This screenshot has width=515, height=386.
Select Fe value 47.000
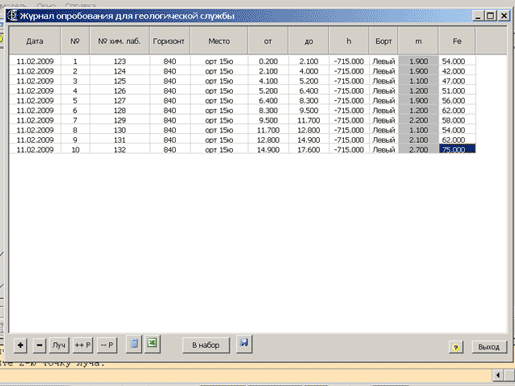(x=457, y=81)
